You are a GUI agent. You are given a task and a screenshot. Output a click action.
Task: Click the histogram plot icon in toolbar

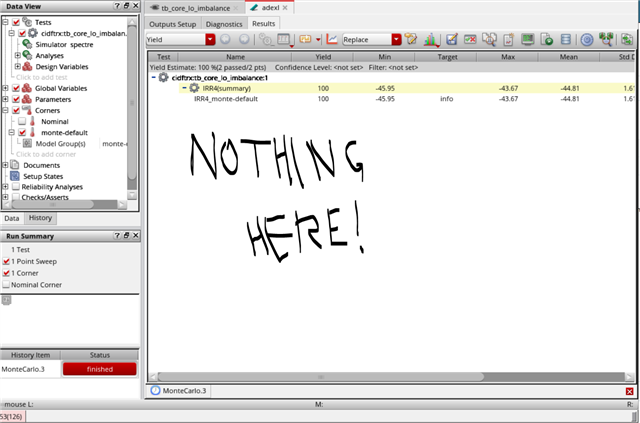432,40
